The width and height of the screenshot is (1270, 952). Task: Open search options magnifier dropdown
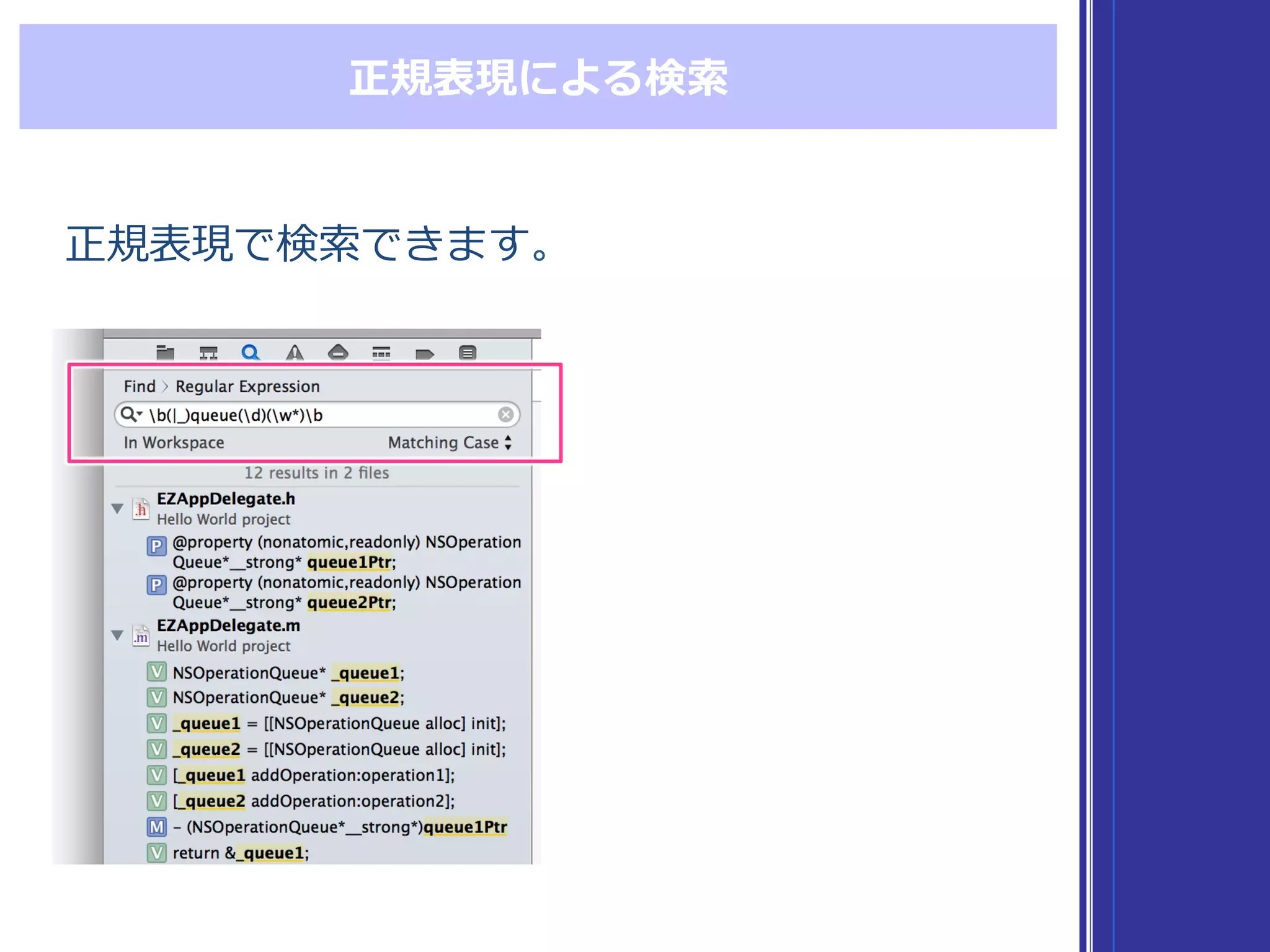[131, 414]
